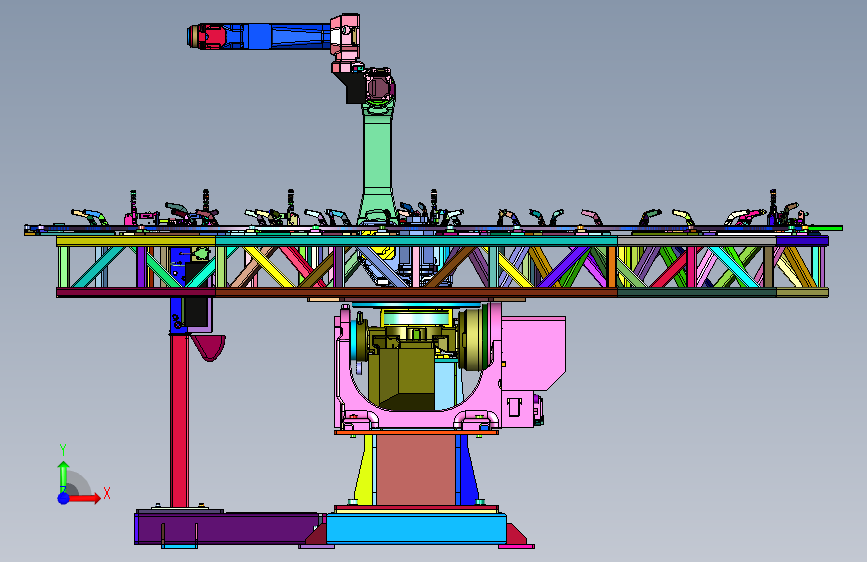The image size is (867, 562).
Task: Click the green Y axis arrow of triad
Action: (63, 475)
